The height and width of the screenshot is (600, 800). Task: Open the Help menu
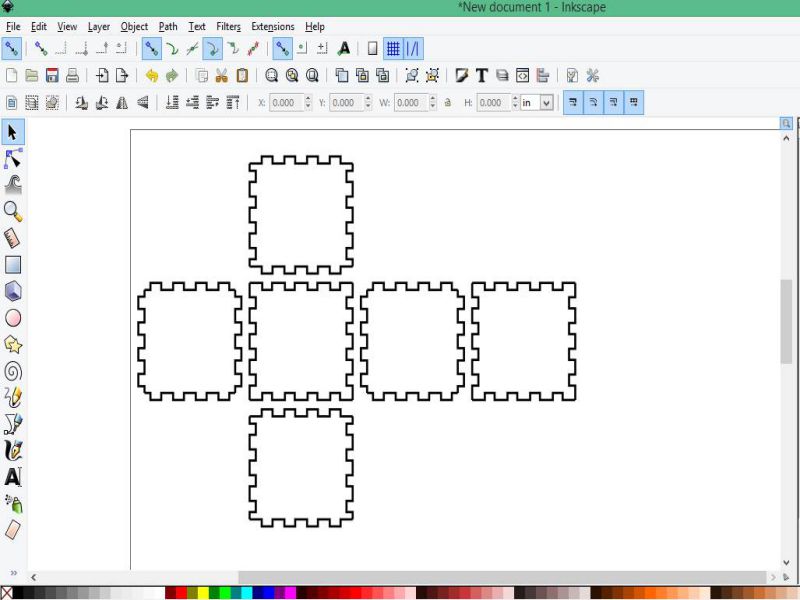(x=314, y=27)
